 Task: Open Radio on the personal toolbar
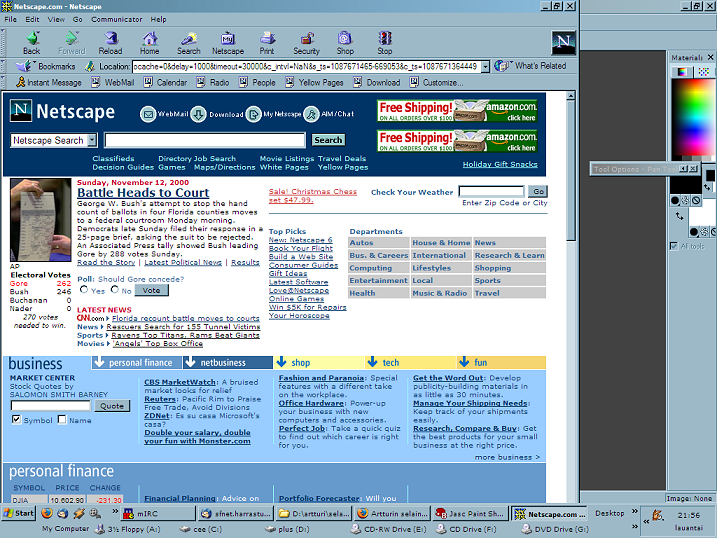point(213,82)
